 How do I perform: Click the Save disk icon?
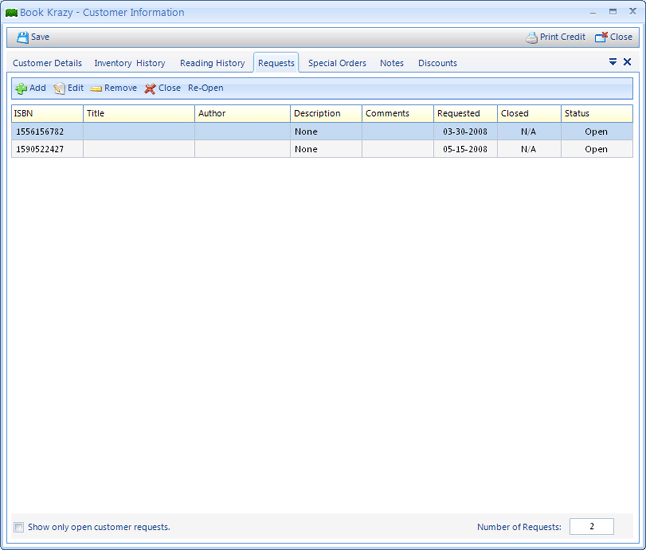[x=22, y=37]
